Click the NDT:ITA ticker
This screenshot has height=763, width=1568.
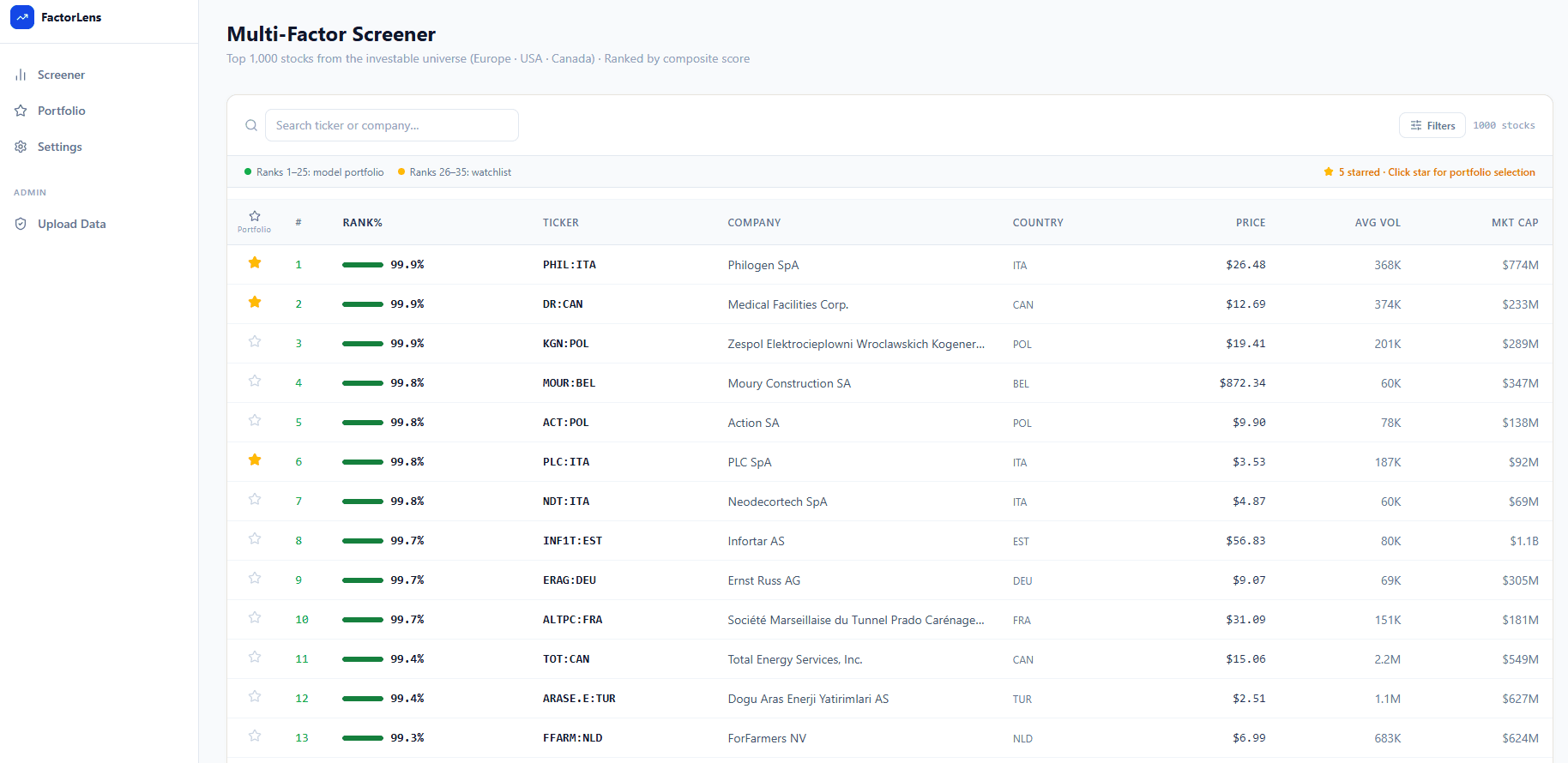pyautogui.click(x=566, y=502)
